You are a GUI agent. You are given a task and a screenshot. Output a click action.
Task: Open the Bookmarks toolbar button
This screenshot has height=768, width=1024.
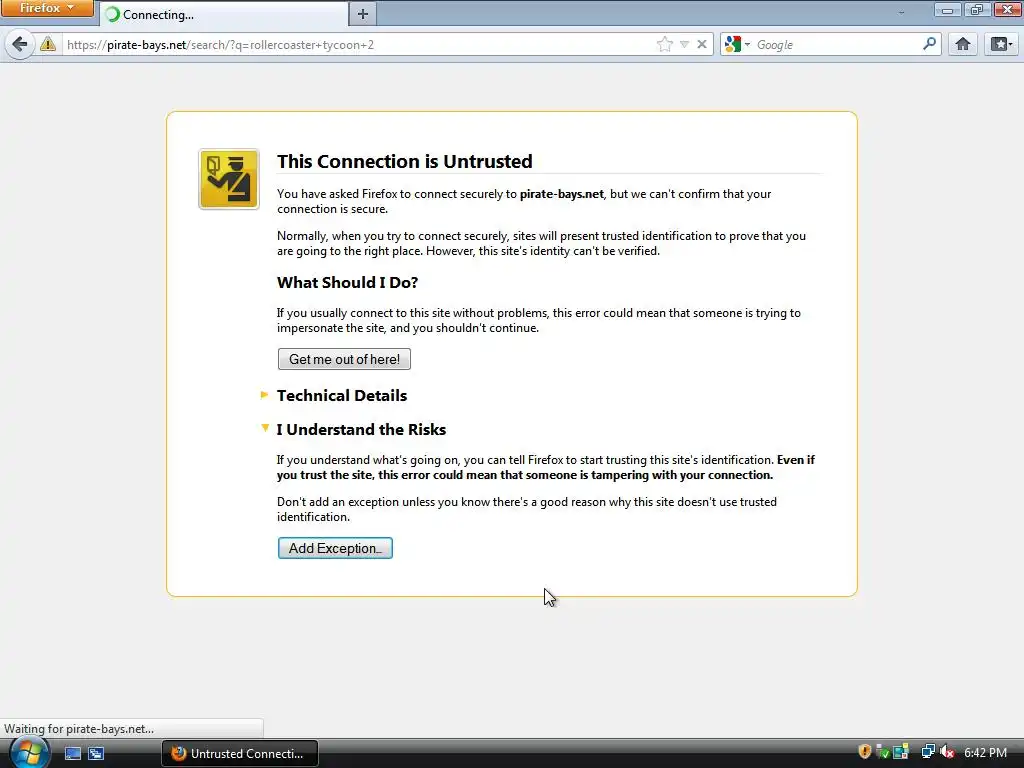(1001, 44)
